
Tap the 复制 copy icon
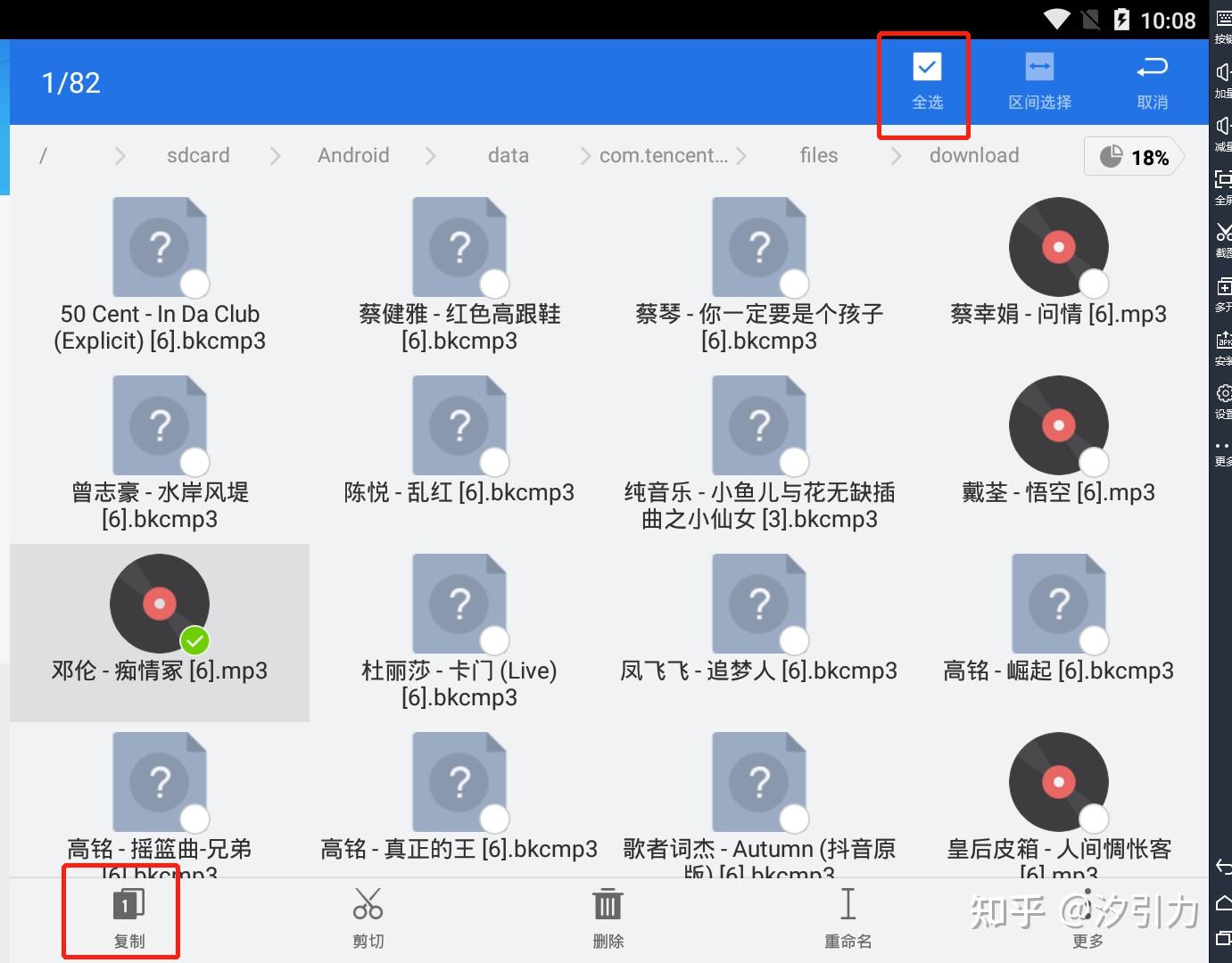pyautogui.click(x=128, y=904)
